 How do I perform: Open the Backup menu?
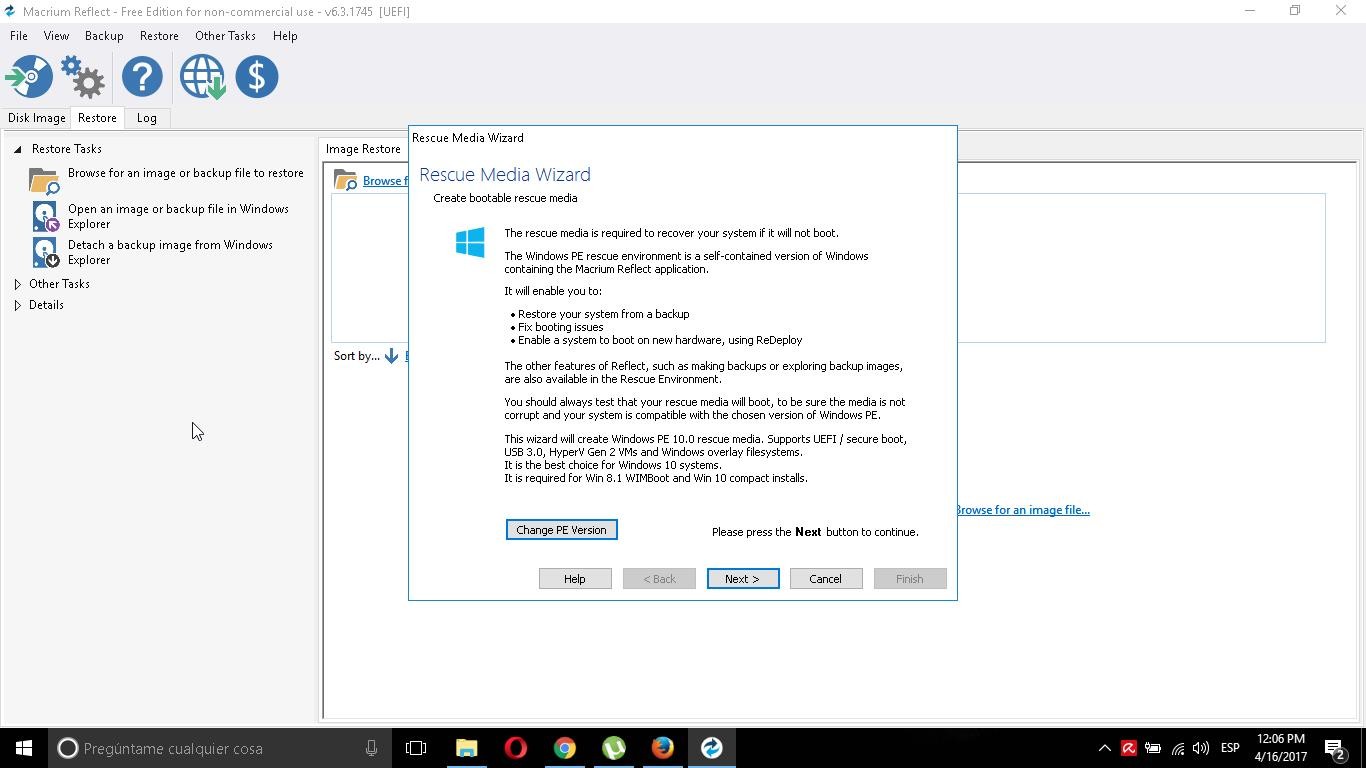(104, 36)
